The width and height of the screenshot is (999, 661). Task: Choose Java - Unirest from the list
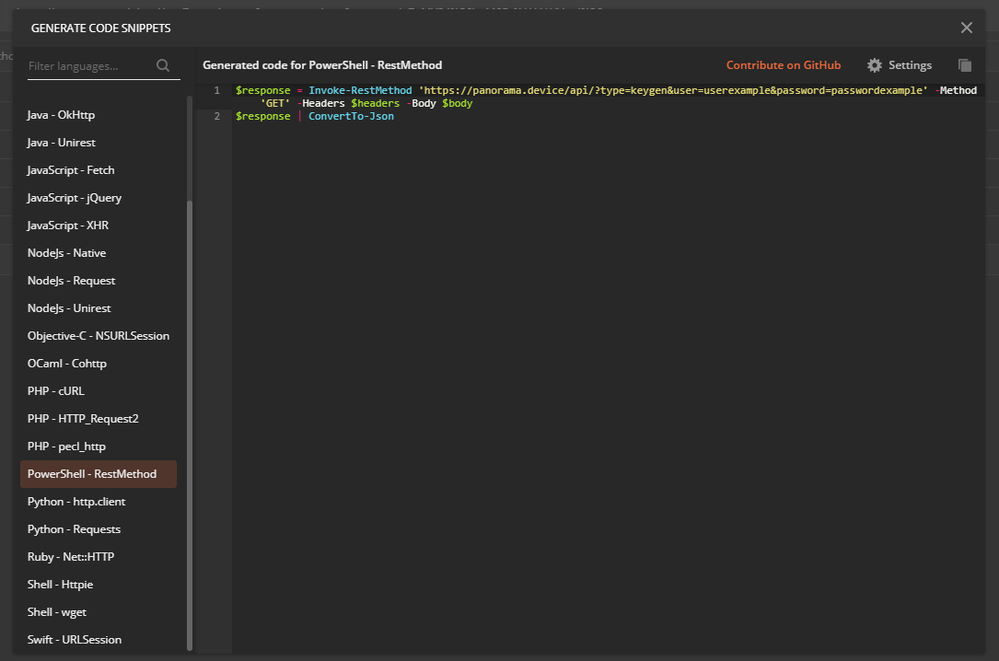[x=61, y=143]
